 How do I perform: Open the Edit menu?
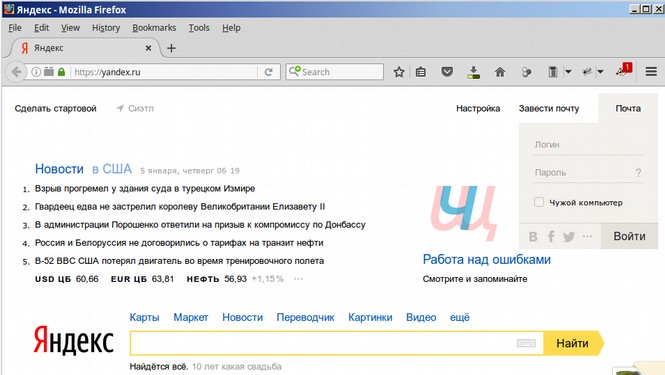tap(42, 28)
